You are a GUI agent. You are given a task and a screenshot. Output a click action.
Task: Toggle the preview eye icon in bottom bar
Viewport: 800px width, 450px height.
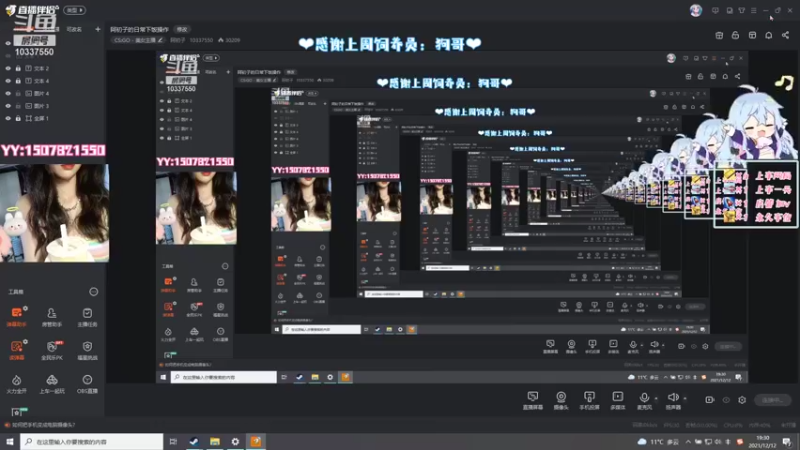coord(726,400)
